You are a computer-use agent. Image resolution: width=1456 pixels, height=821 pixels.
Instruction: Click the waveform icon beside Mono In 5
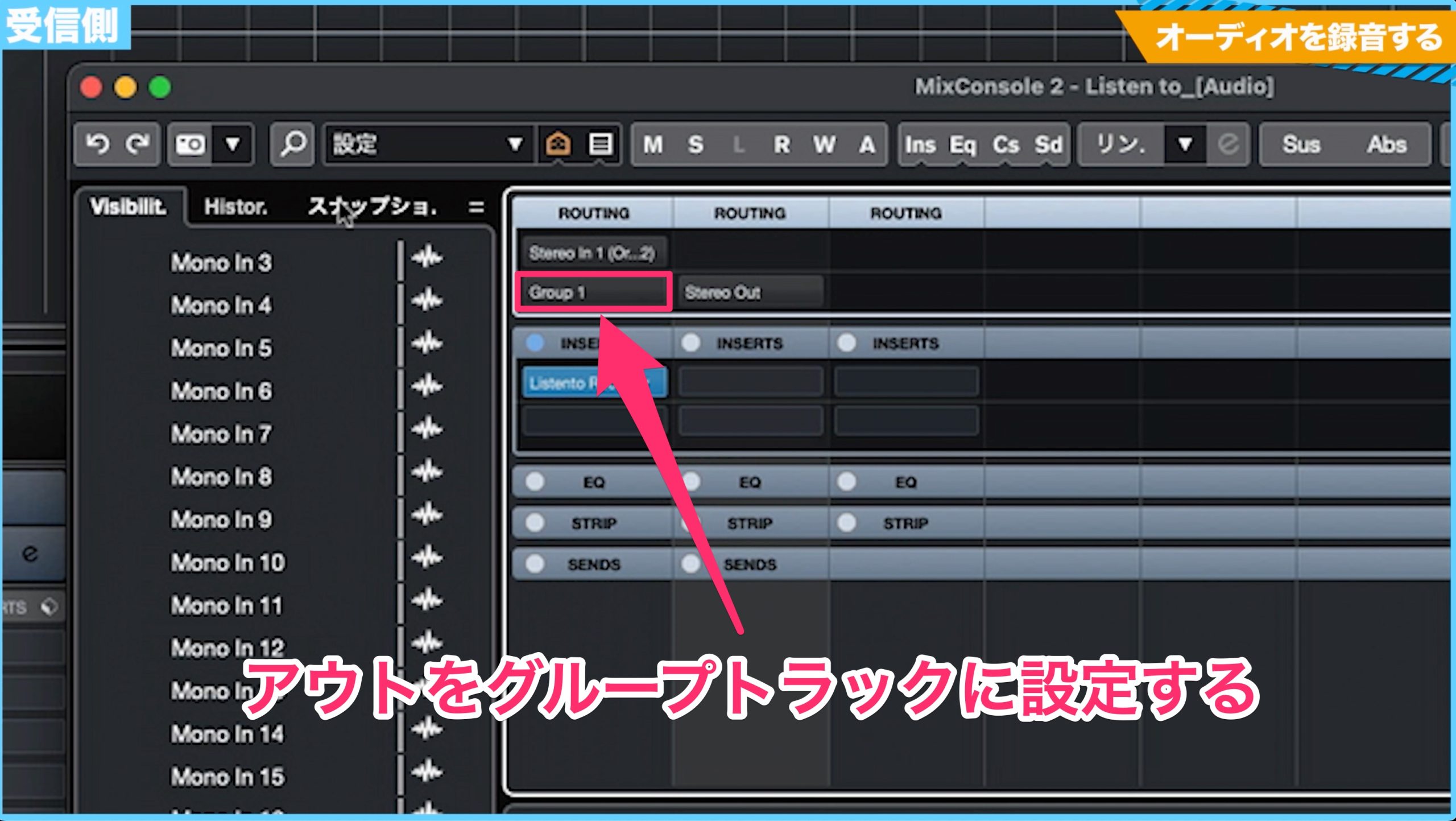coord(427,343)
